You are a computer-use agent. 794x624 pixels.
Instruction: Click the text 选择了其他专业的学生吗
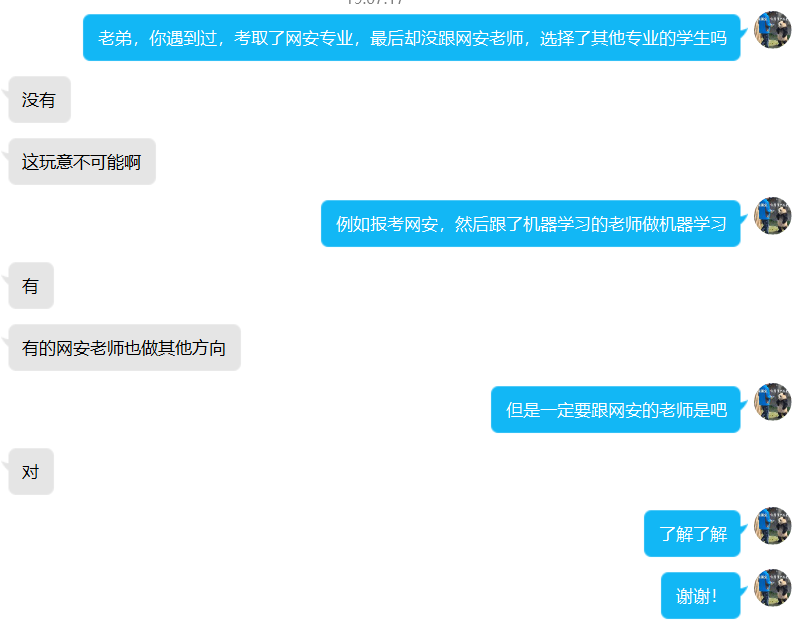point(633,38)
